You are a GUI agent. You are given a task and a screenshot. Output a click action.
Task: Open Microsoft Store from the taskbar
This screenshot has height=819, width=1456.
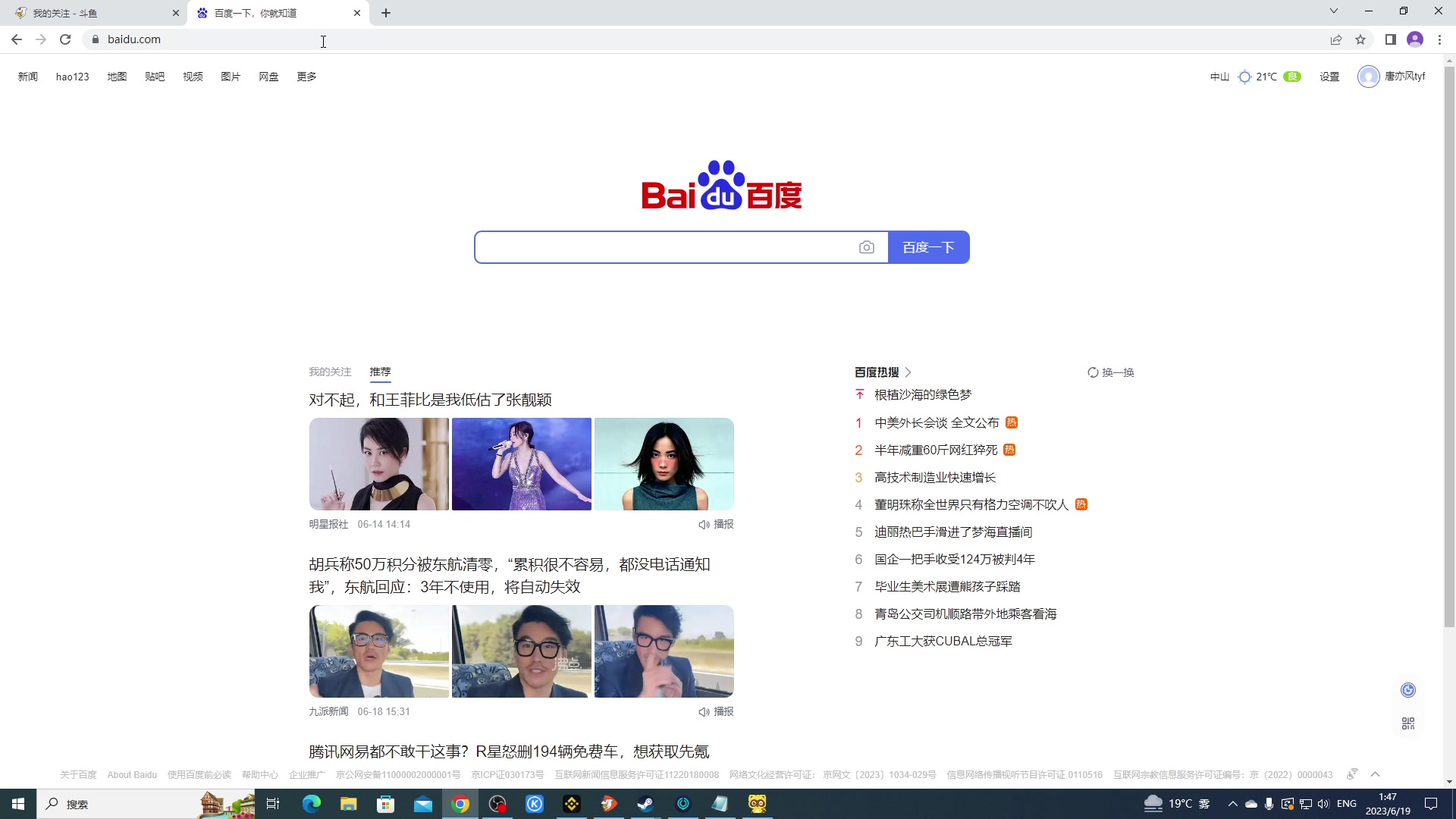pyautogui.click(x=386, y=804)
